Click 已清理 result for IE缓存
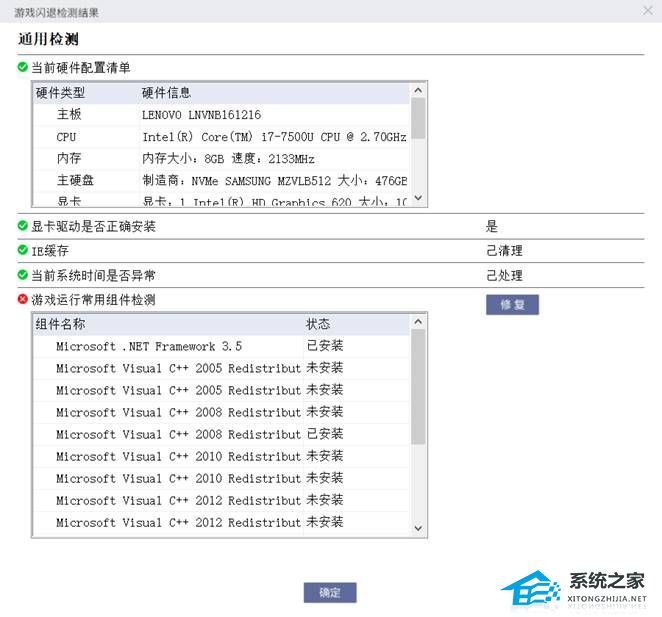Image resolution: width=662 pixels, height=617 pixels. click(504, 250)
